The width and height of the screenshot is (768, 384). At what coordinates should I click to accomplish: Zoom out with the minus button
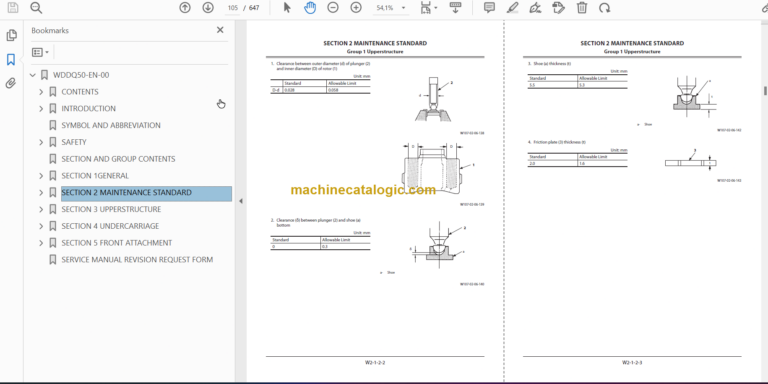pos(333,7)
